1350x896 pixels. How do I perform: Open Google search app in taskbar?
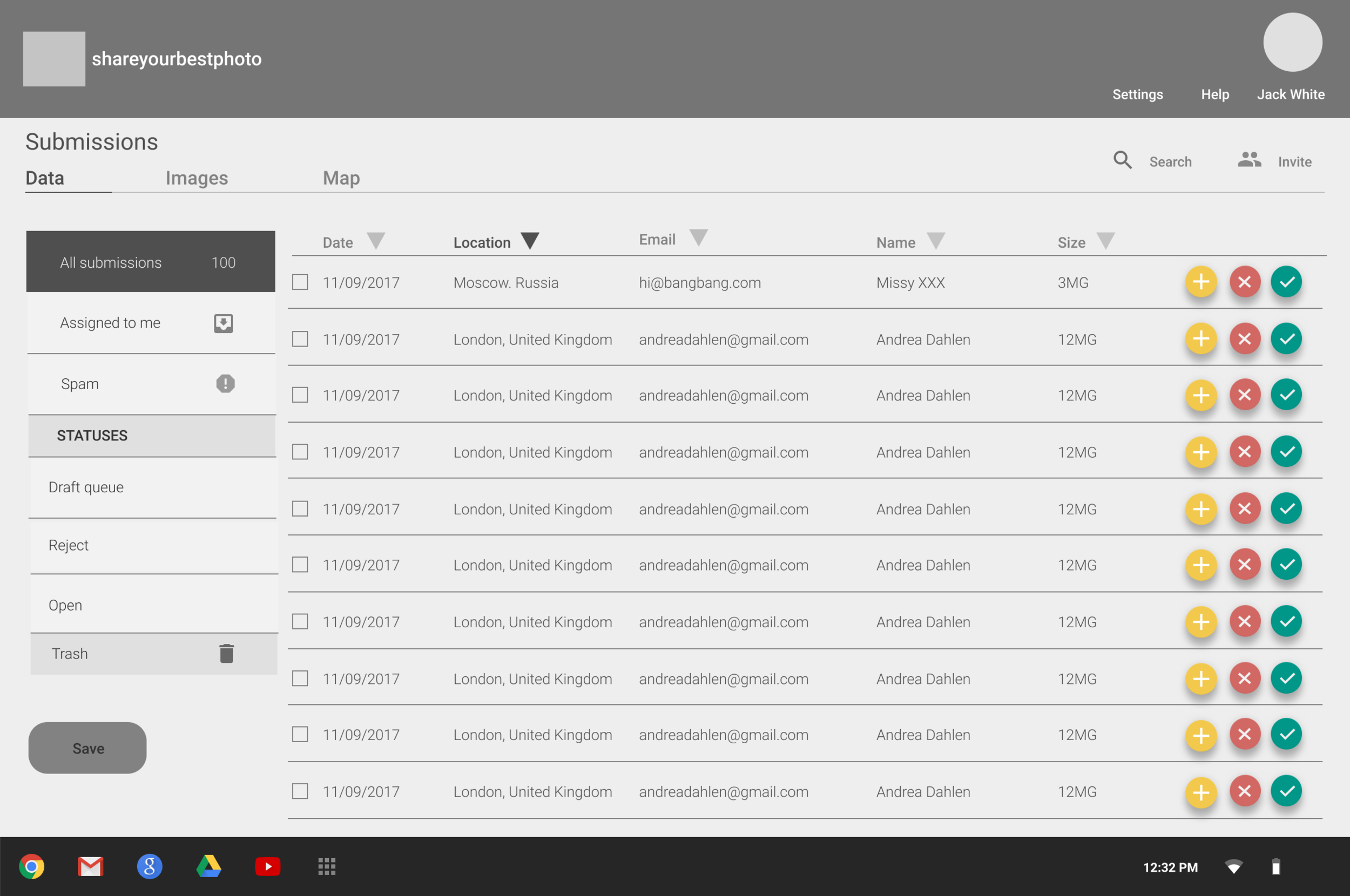[x=150, y=866]
